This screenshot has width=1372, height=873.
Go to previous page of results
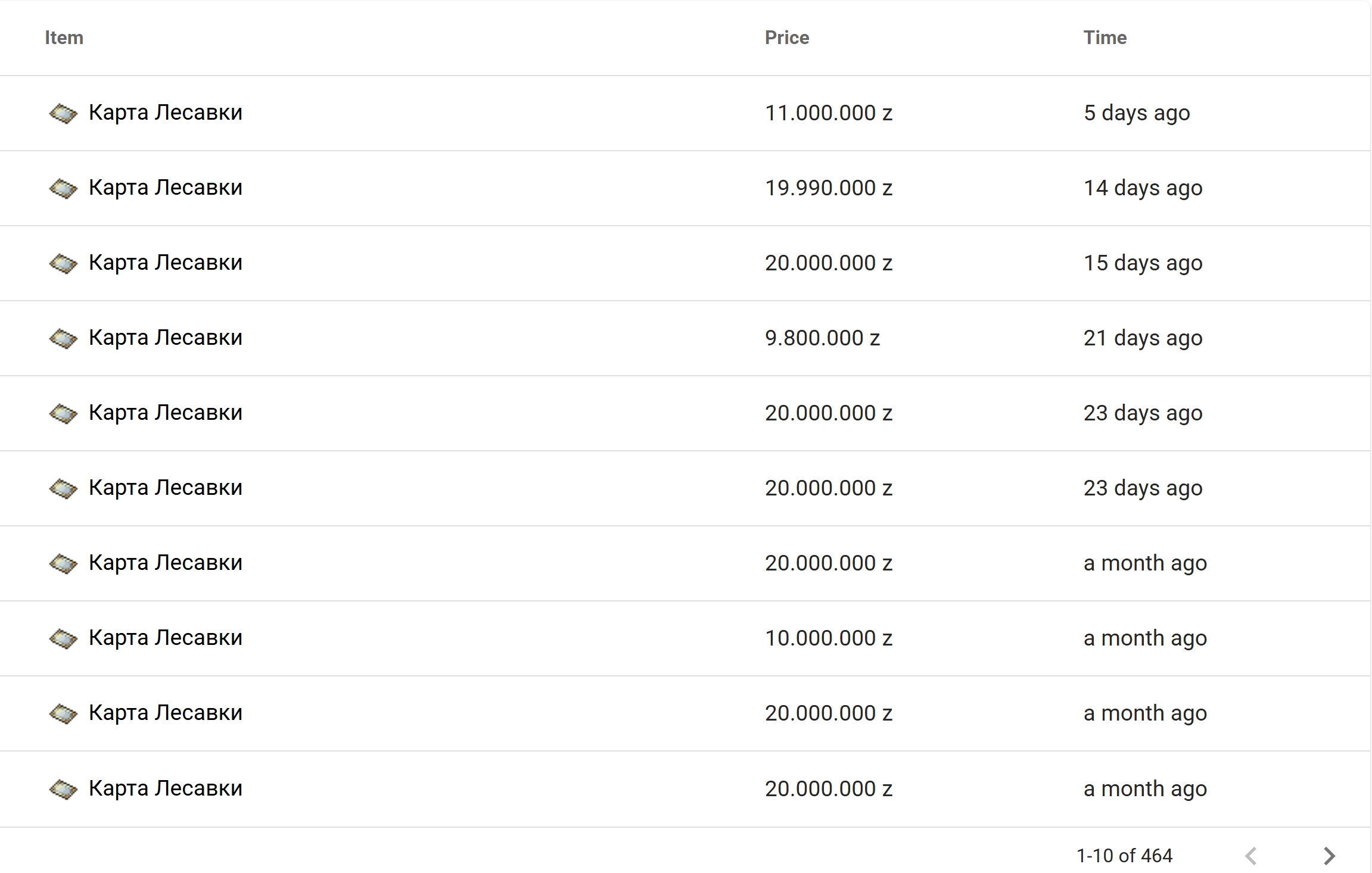[1251, 856]
